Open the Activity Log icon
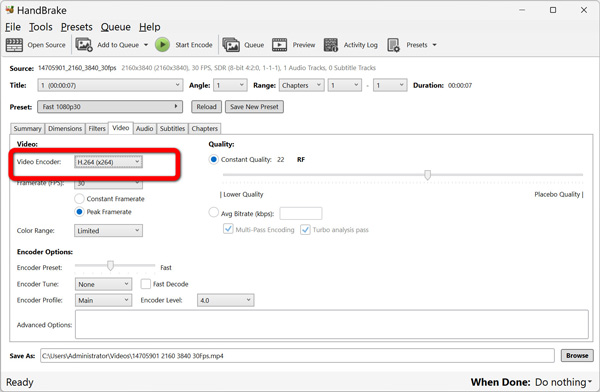Image resolution: width=600 pixels, height=392 pixels. (x=331, y=45)
